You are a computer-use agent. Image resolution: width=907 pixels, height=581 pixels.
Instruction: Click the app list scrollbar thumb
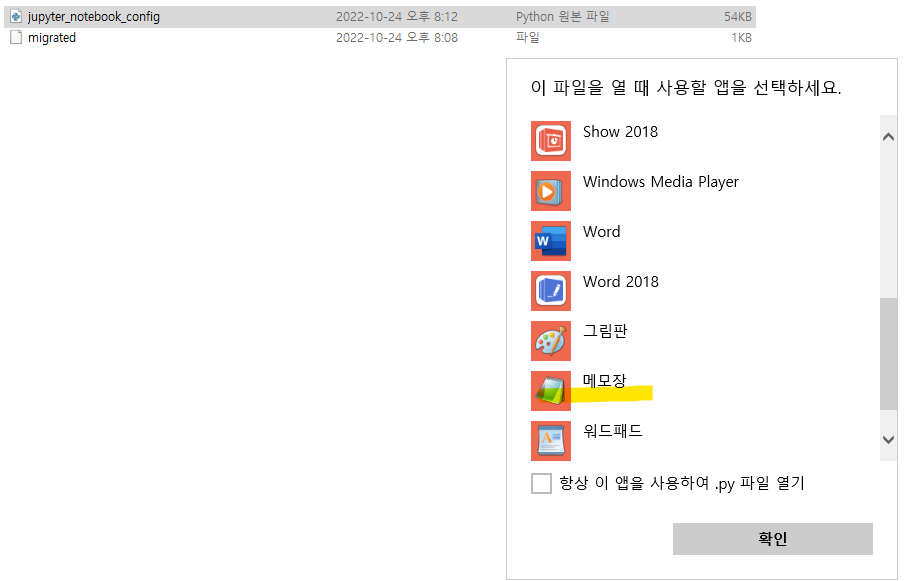point(888,354)
